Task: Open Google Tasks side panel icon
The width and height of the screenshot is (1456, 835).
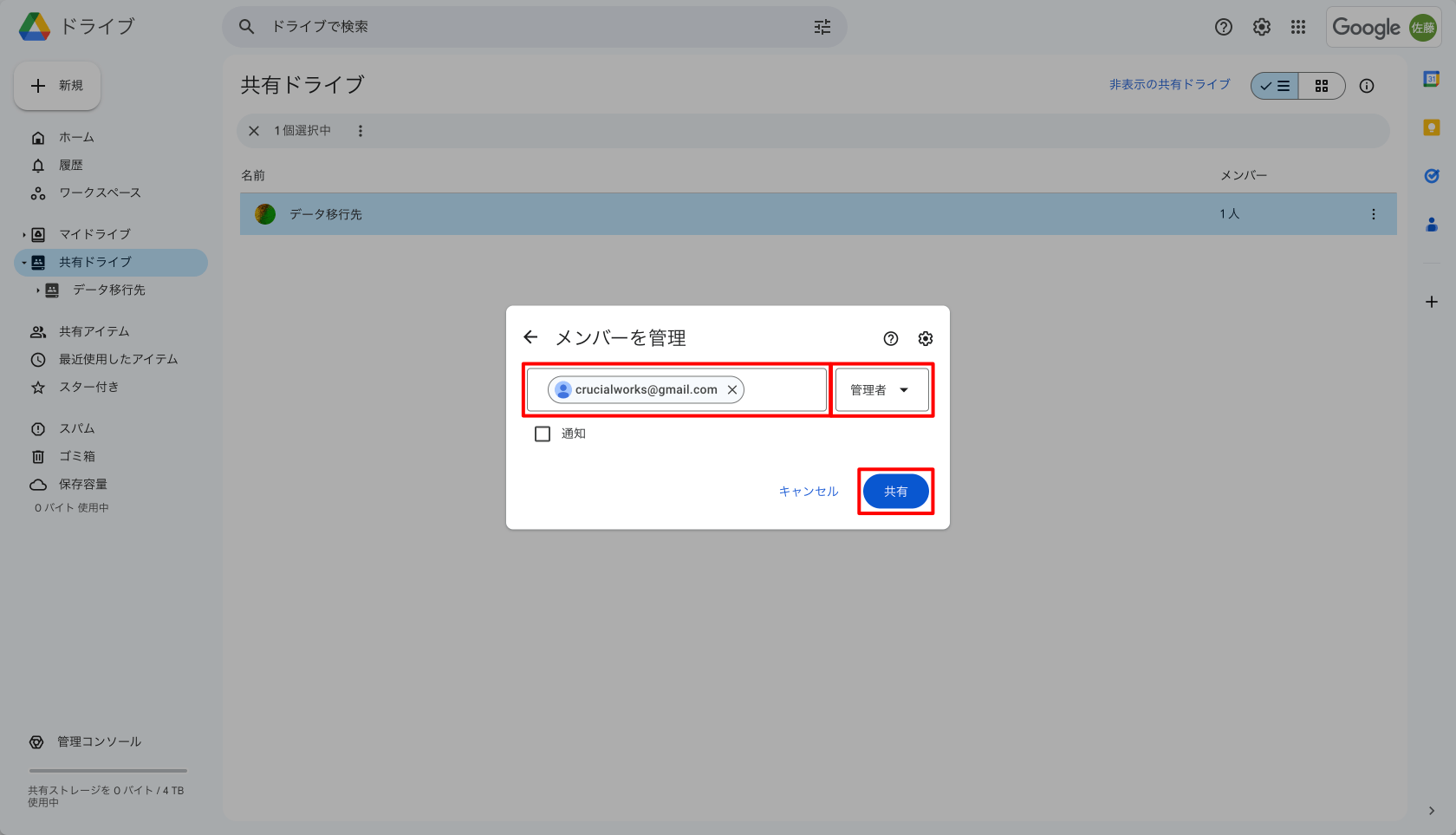Action: click(1432, 176)
